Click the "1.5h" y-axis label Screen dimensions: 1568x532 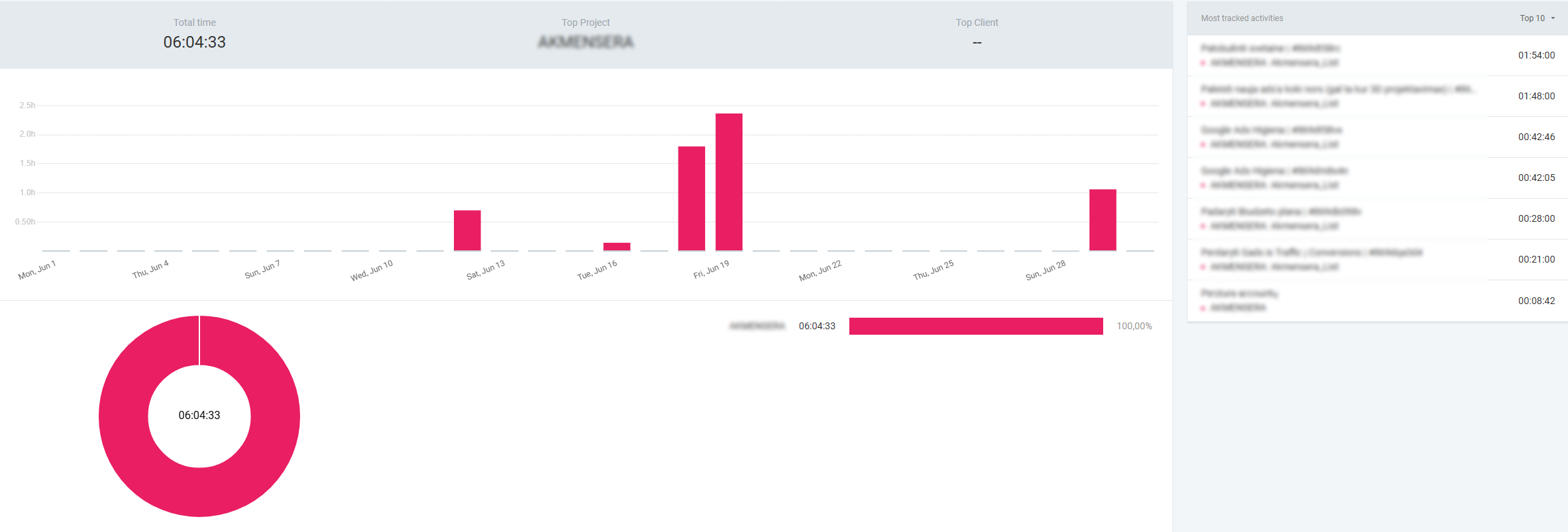point(27,163)
